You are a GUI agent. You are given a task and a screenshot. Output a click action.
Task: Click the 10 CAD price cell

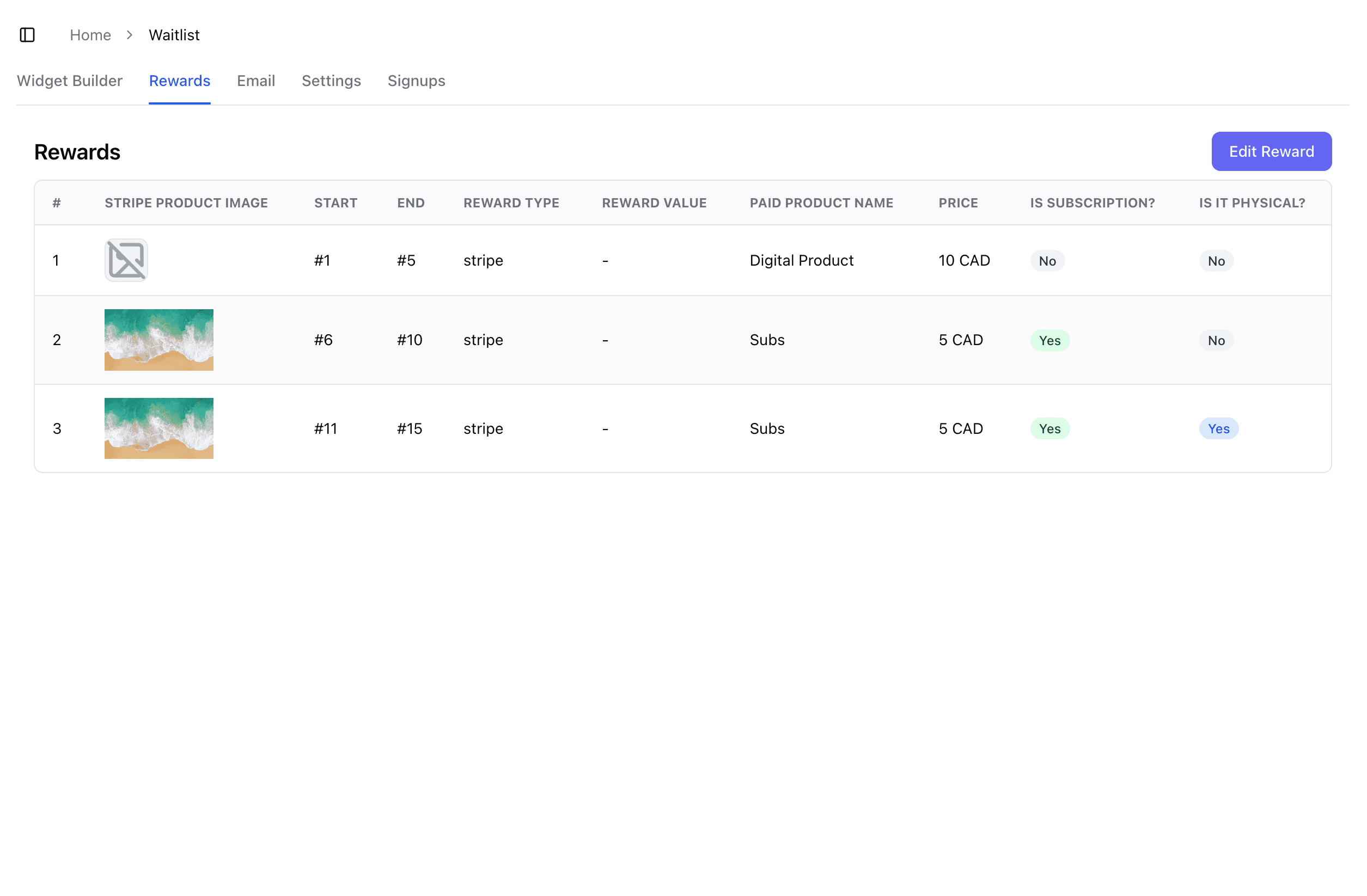point(964,261)
